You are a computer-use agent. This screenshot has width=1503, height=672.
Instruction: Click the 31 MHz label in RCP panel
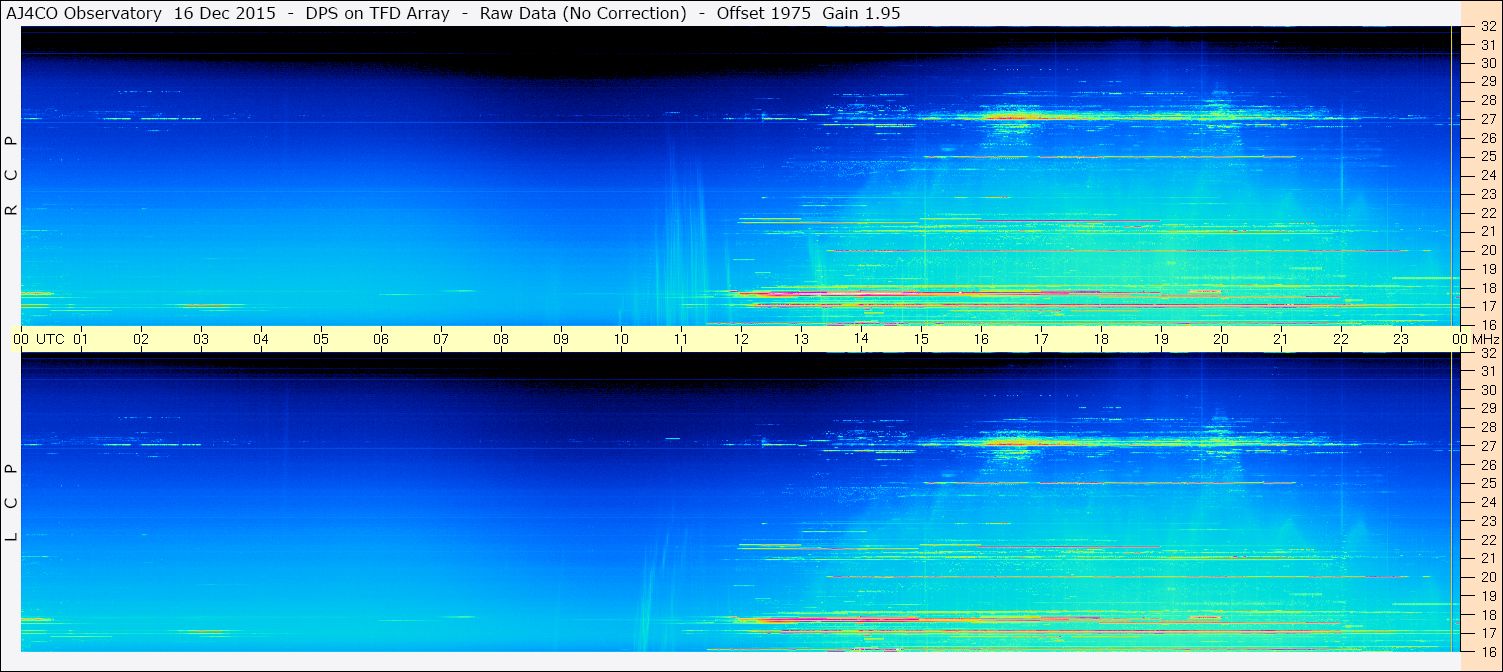1488,45
